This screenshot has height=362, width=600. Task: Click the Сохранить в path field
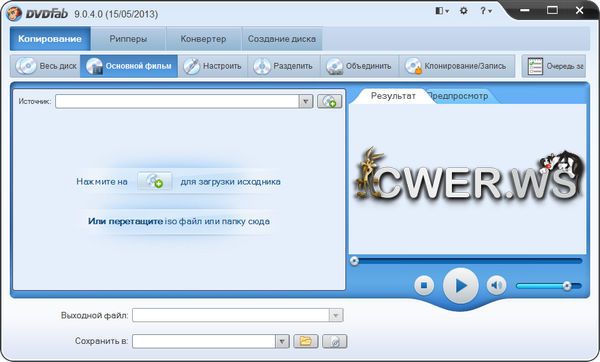point(204,341)
